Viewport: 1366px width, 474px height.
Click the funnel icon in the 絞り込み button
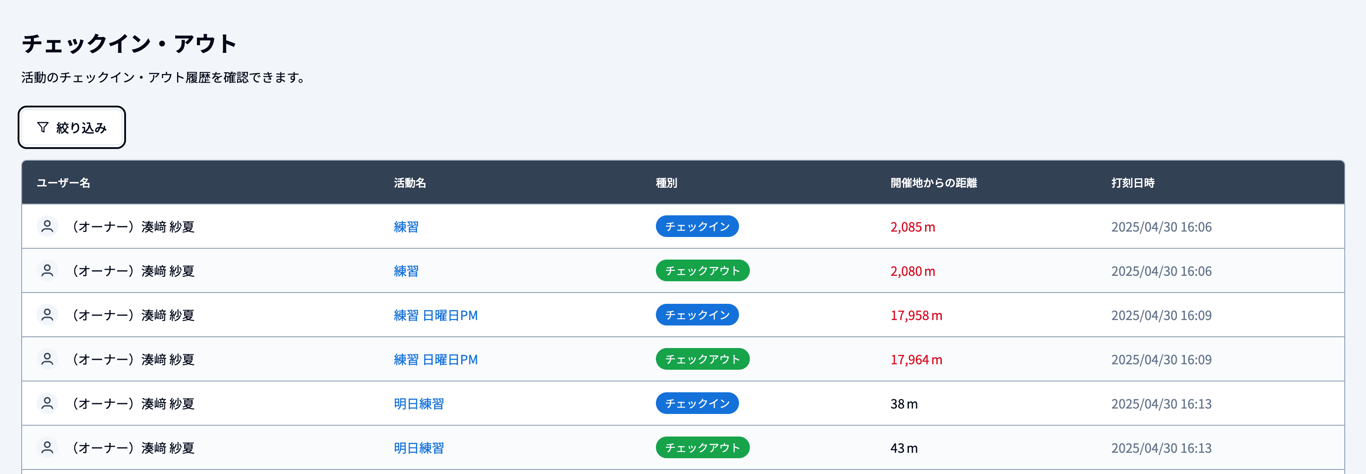[43, 128]
